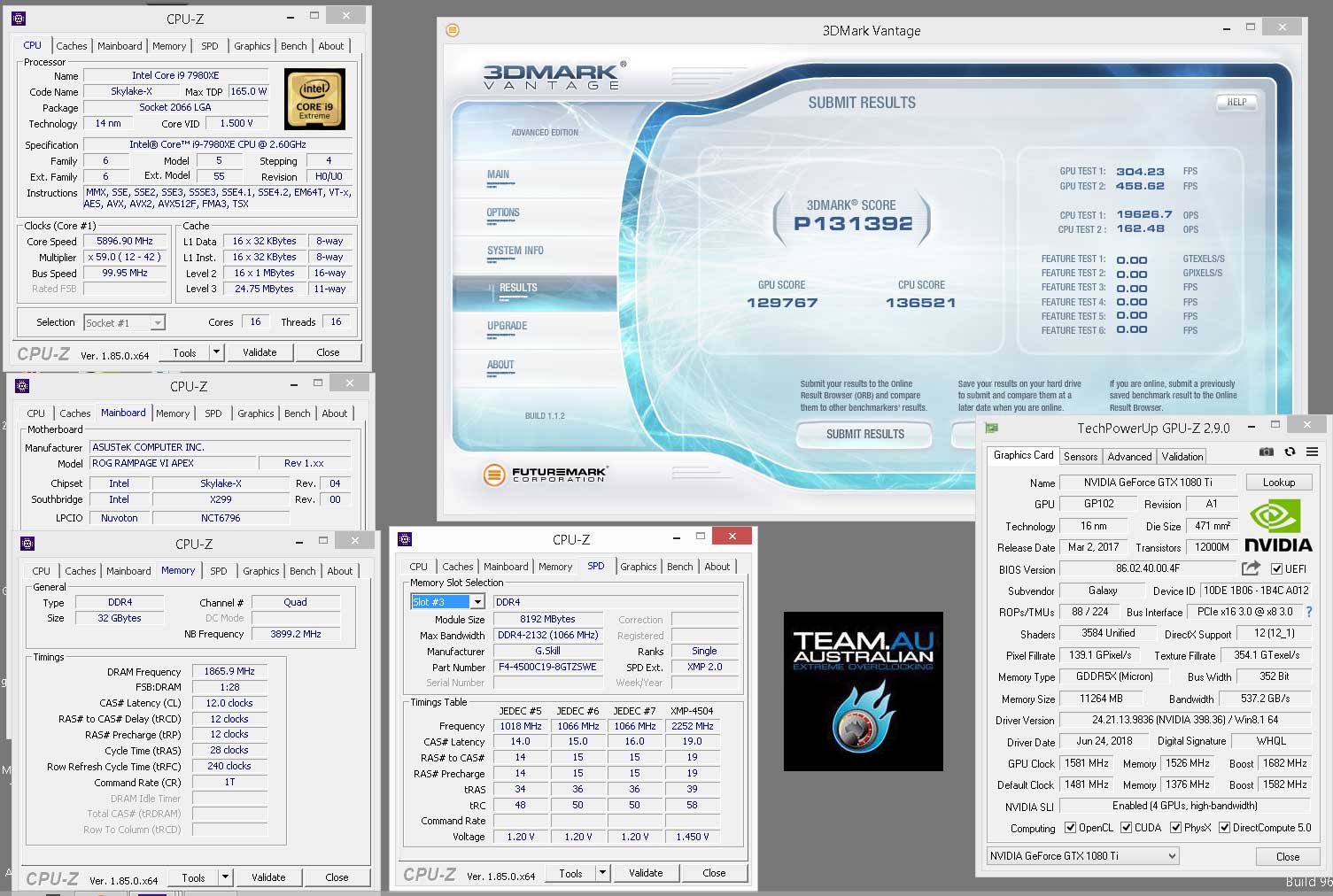Click the GPU-Z screenshot camera icon
1333x896 pixels.
[1267, 452]
